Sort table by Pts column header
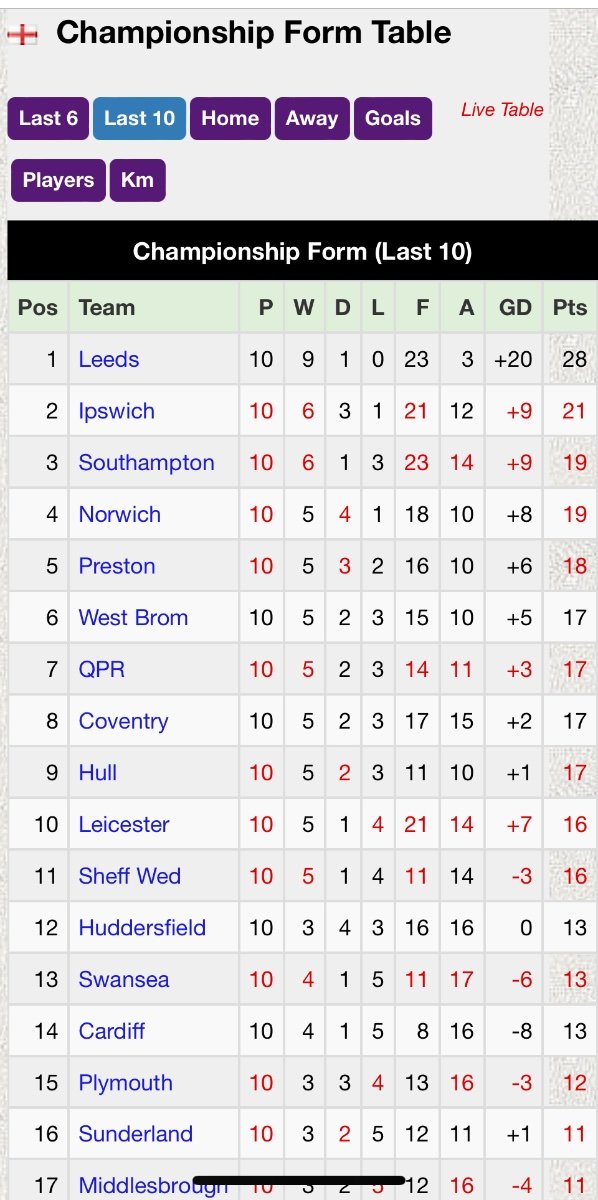This screenshot has height=1200, width=598. [x=570, y=307]
